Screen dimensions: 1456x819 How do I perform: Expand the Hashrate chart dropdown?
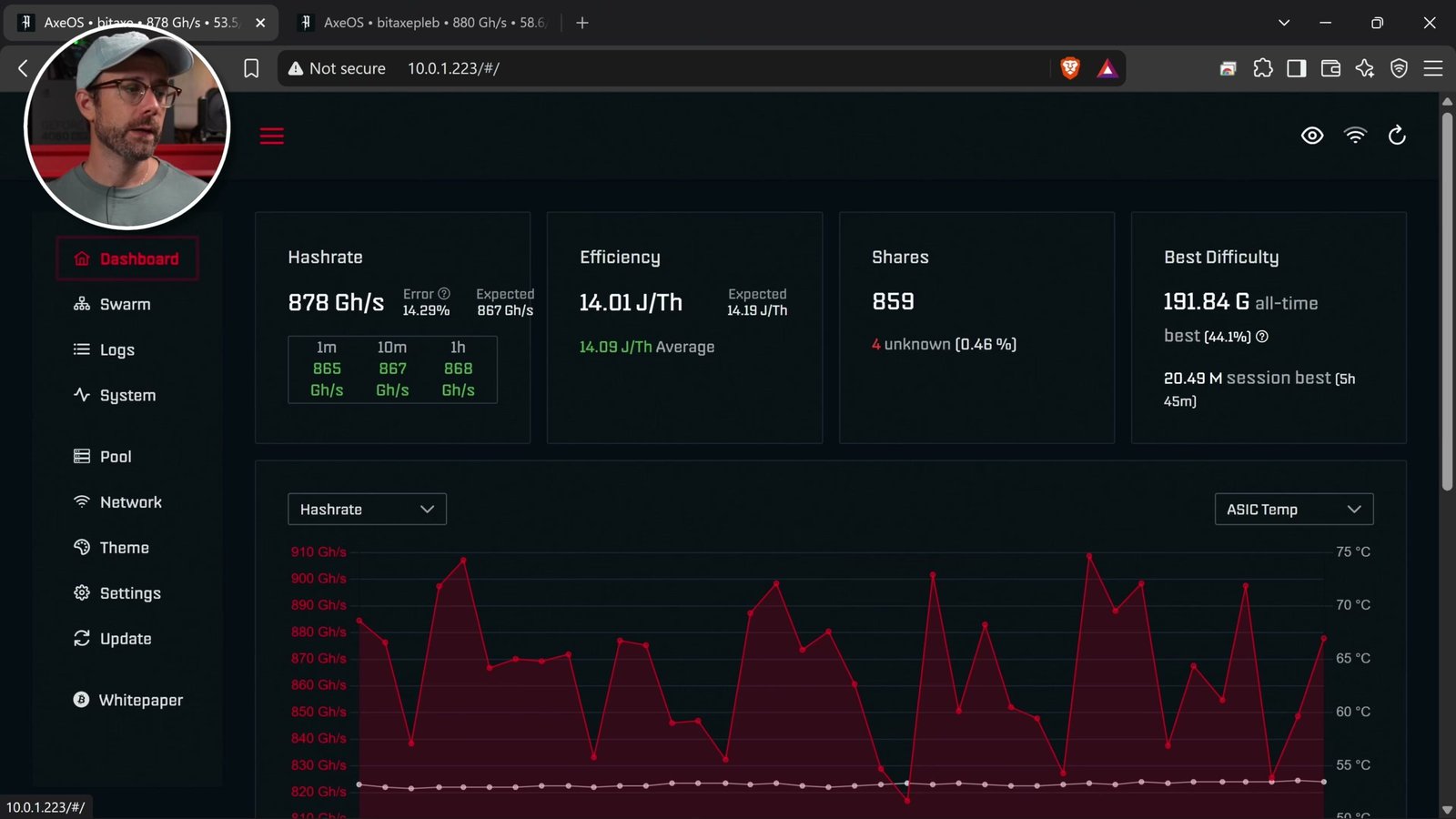pos(367,510)
